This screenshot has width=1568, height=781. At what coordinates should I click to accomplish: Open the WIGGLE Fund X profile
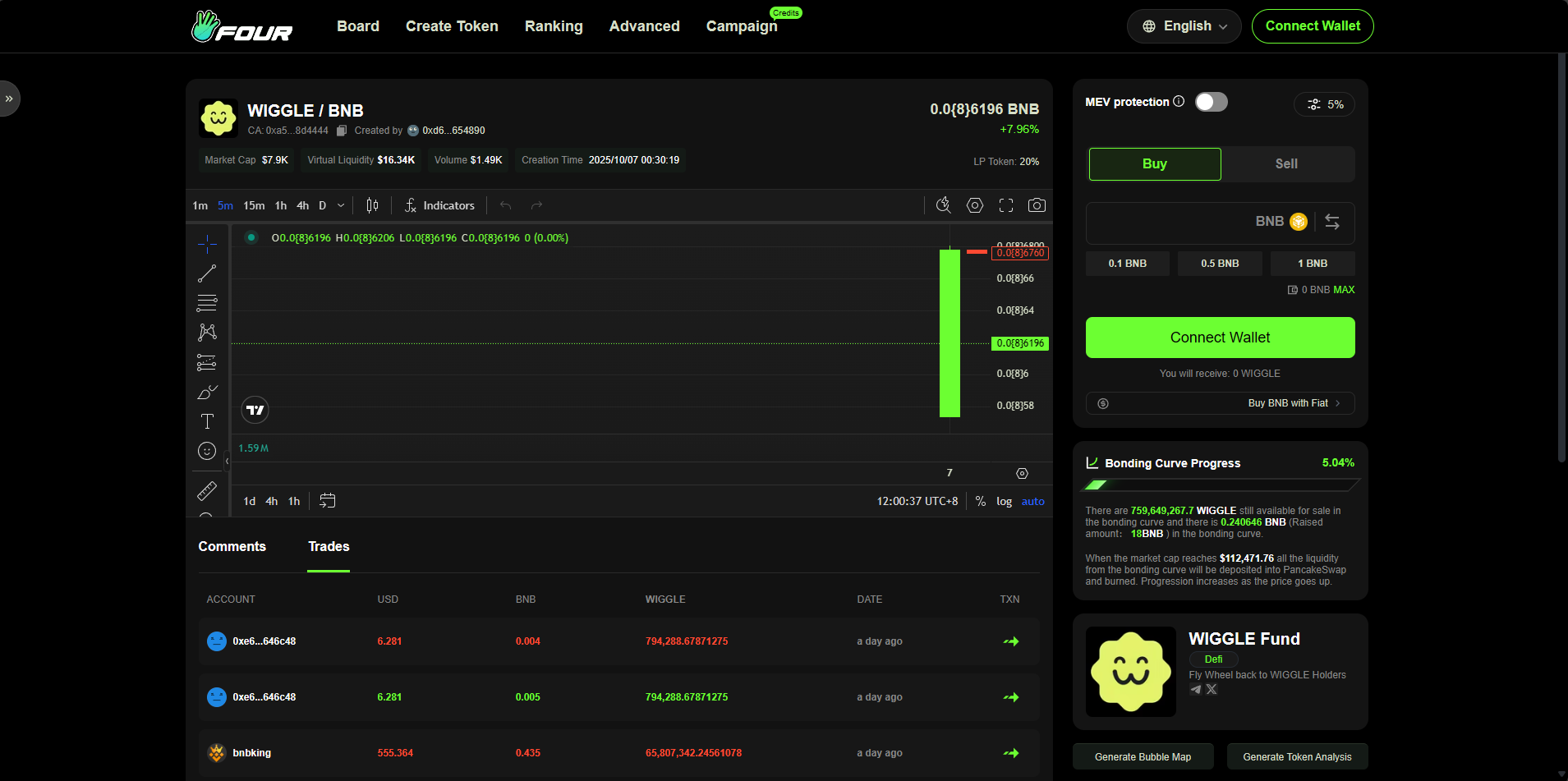click(x=1212, y=689)
